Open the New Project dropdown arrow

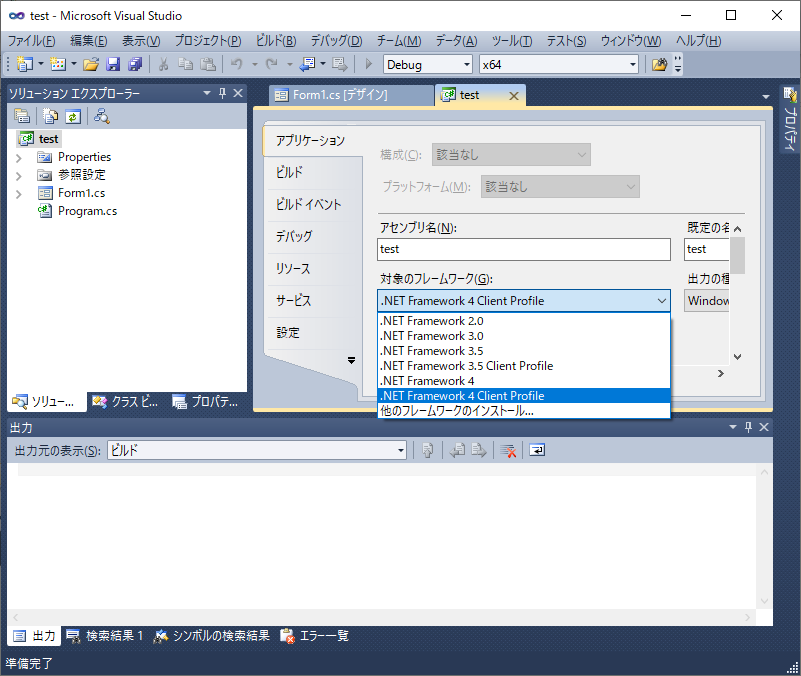click(41, 64)
